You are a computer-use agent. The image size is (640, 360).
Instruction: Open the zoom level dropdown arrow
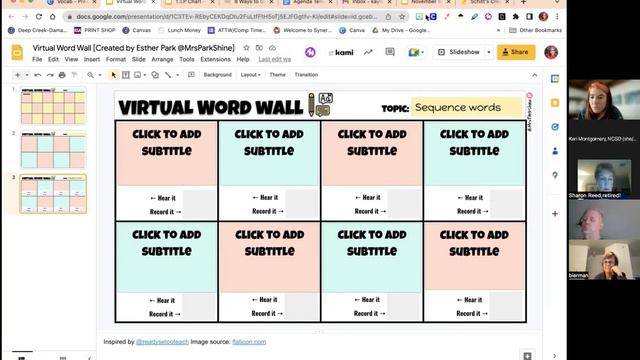click(100, 75)
